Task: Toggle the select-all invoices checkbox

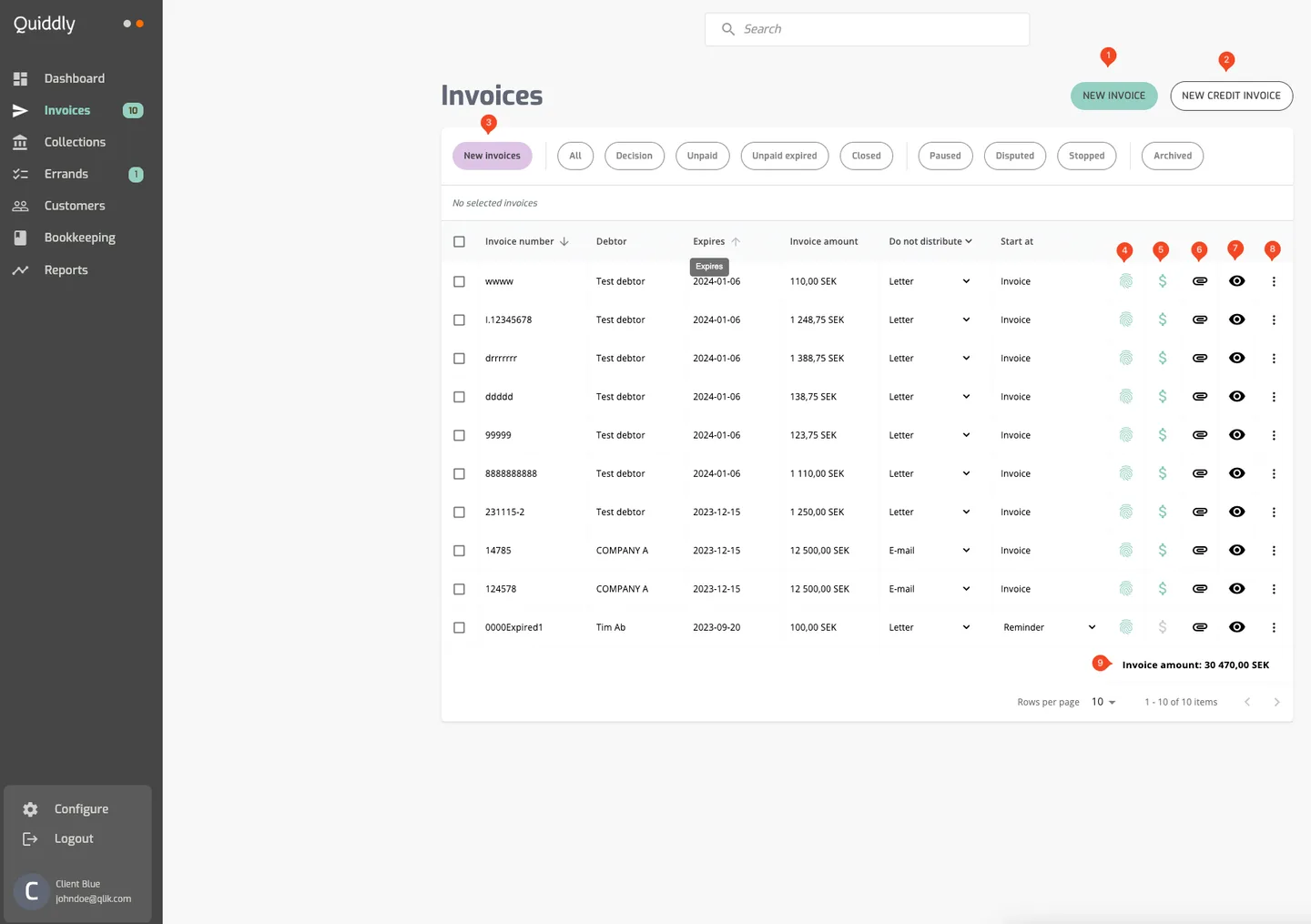Action: (459, 242)
